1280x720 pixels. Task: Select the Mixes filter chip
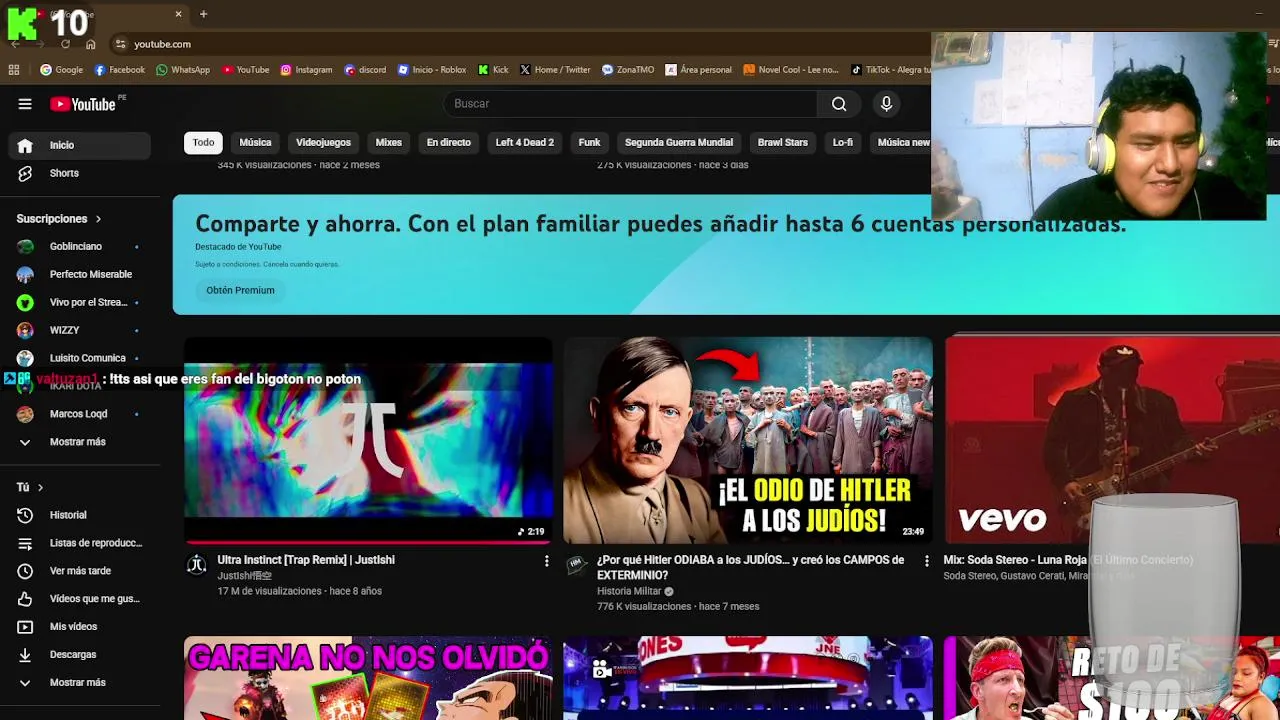pos(389,143)
